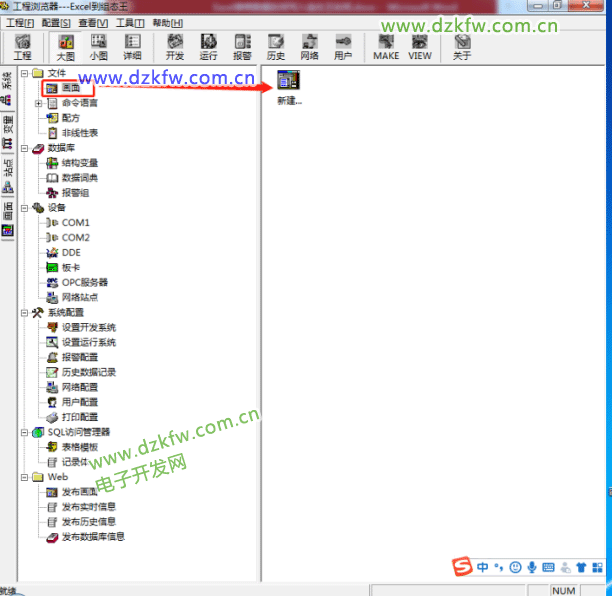Image resolution: width=612 pixels, height=596 pixels.
Task: Click the VIEW toolbar icon
Action: (420, 47)
